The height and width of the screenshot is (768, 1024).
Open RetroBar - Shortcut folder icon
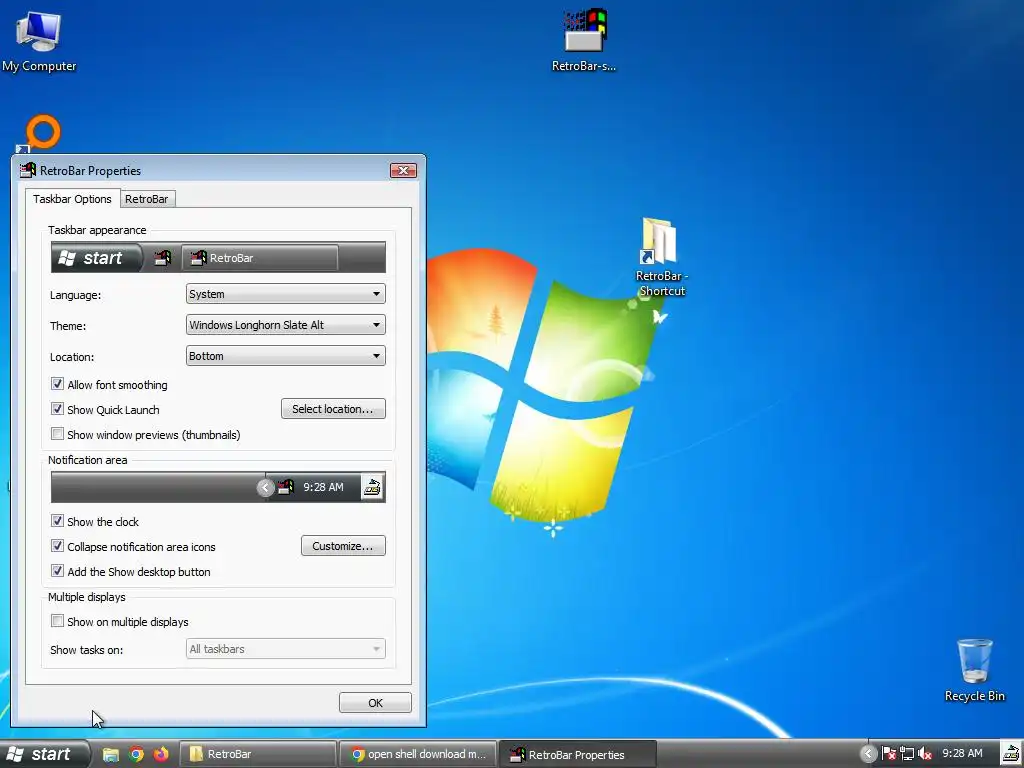pyautogui.click(x=661, y=257)
